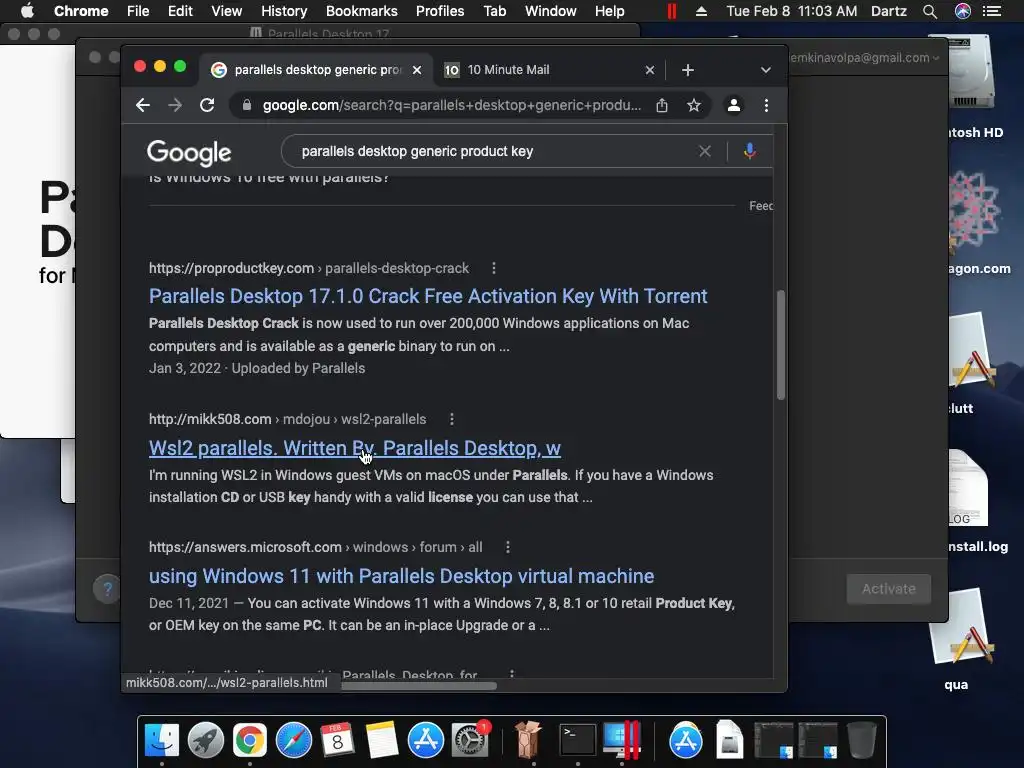Open Notification Center list icon

coord(991,11)
